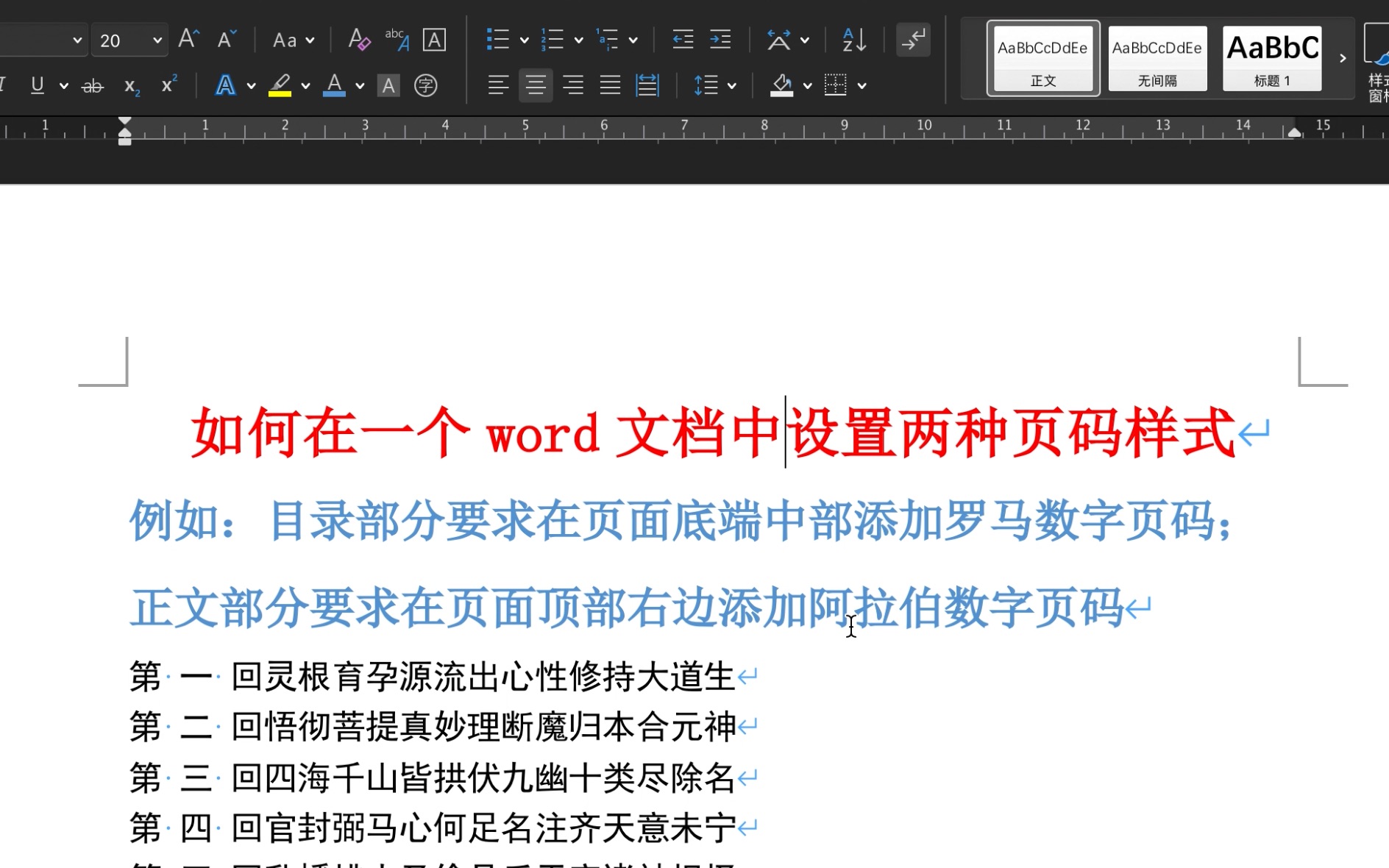The height and width of the screenshot is (868, 1389).
Task: Toggle underline formatting
Action: click(x=38, y=85)
